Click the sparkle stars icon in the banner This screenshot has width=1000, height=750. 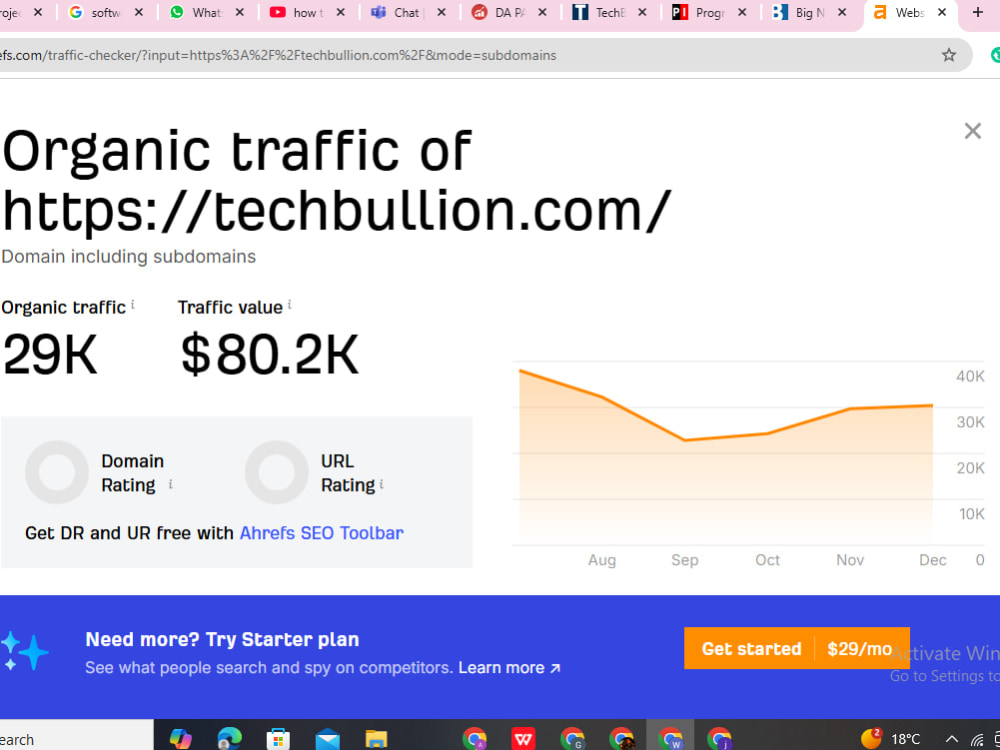pos(24,651)
